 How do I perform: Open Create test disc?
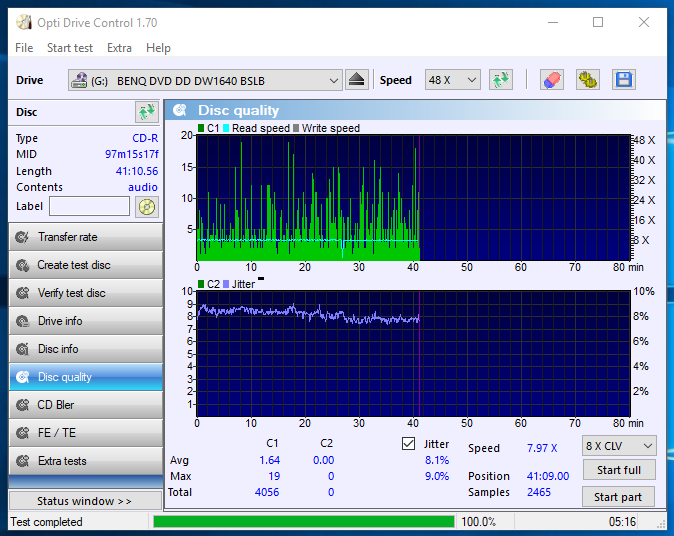click(86, 265)
